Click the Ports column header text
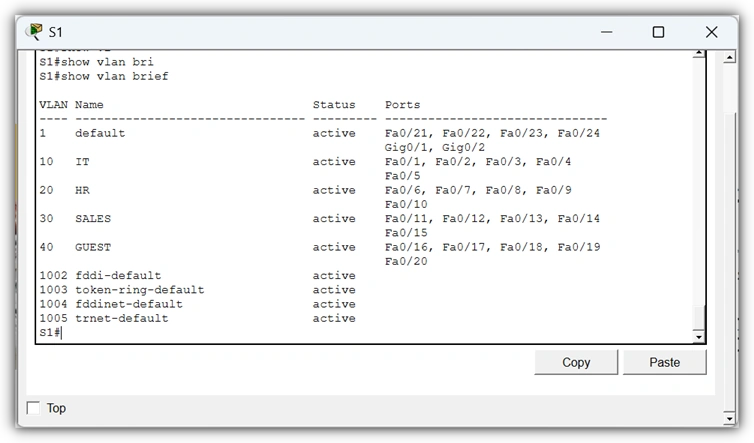The width and height of the screenshot is (754, 443). tap(402, 105)
